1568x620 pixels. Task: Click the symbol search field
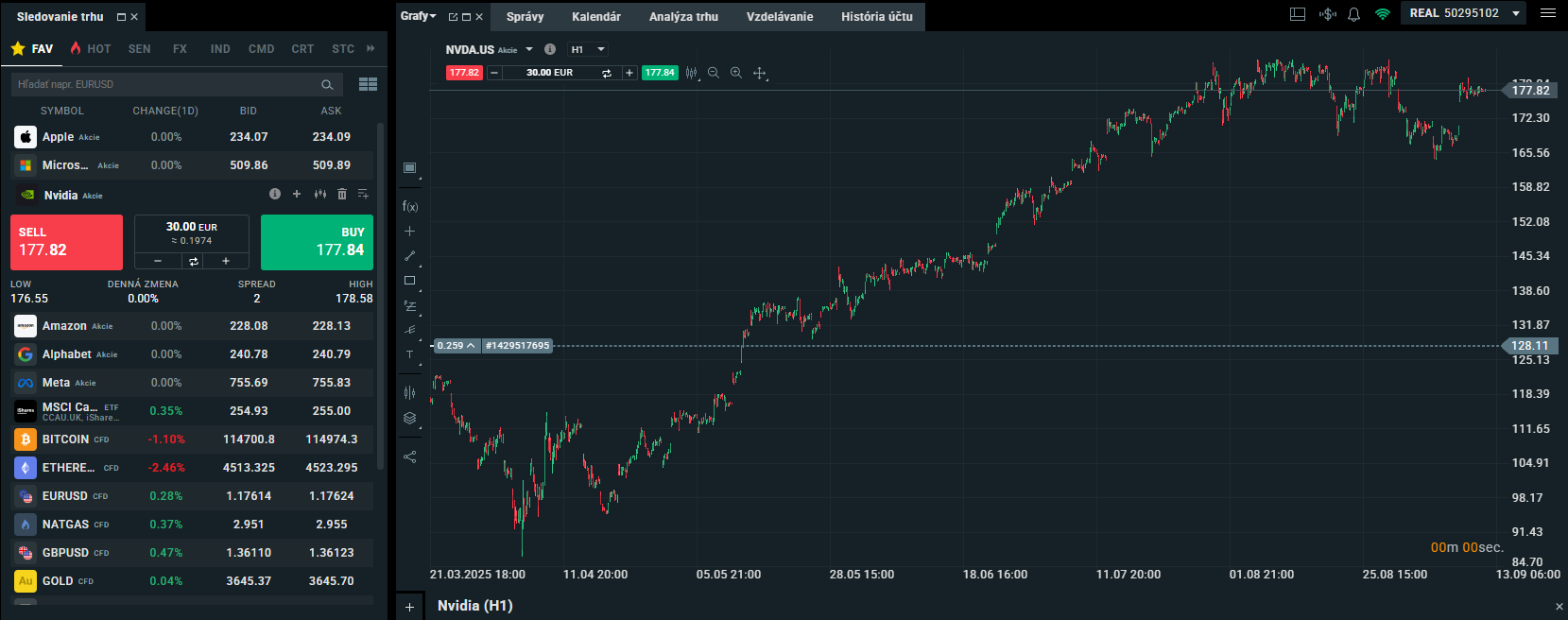(165, 84)
